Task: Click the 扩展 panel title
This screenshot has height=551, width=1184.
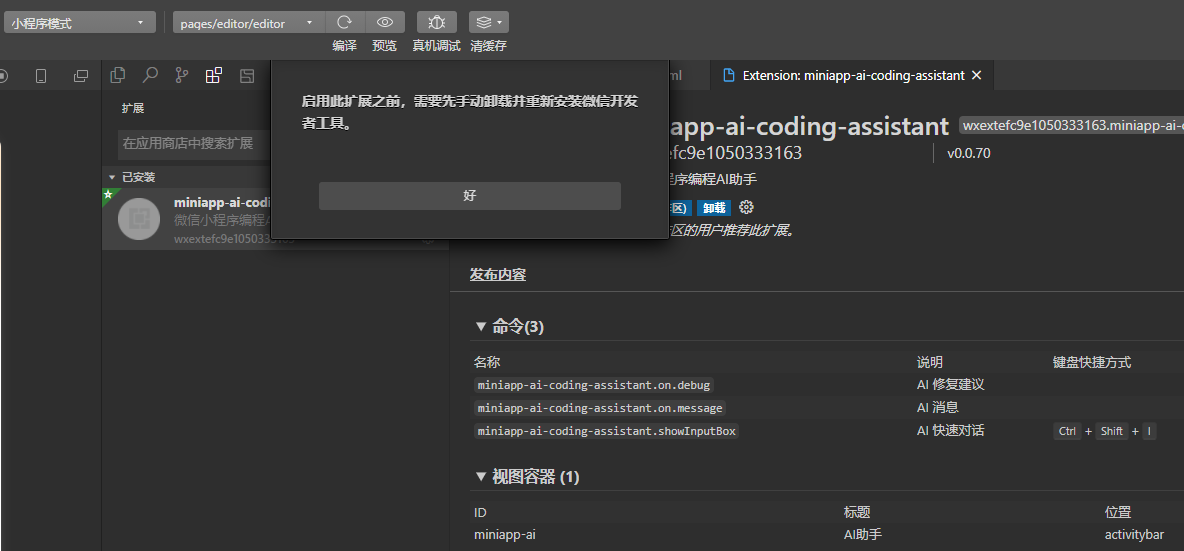Action: click(x=133, y=109)
